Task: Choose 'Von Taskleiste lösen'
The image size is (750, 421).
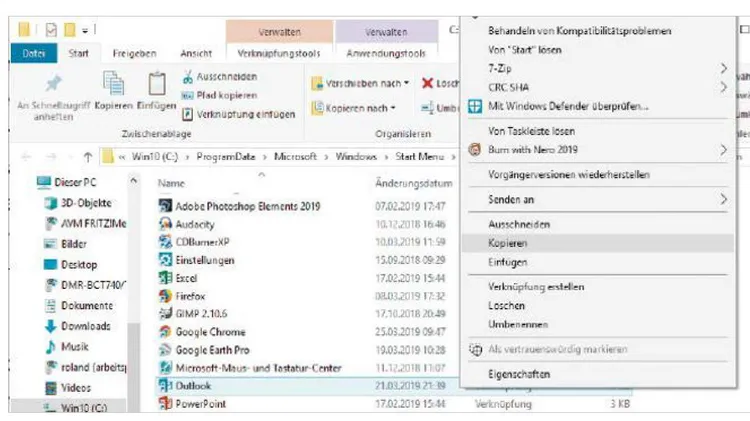Action: pyautogui.click(x=598, y=131)
